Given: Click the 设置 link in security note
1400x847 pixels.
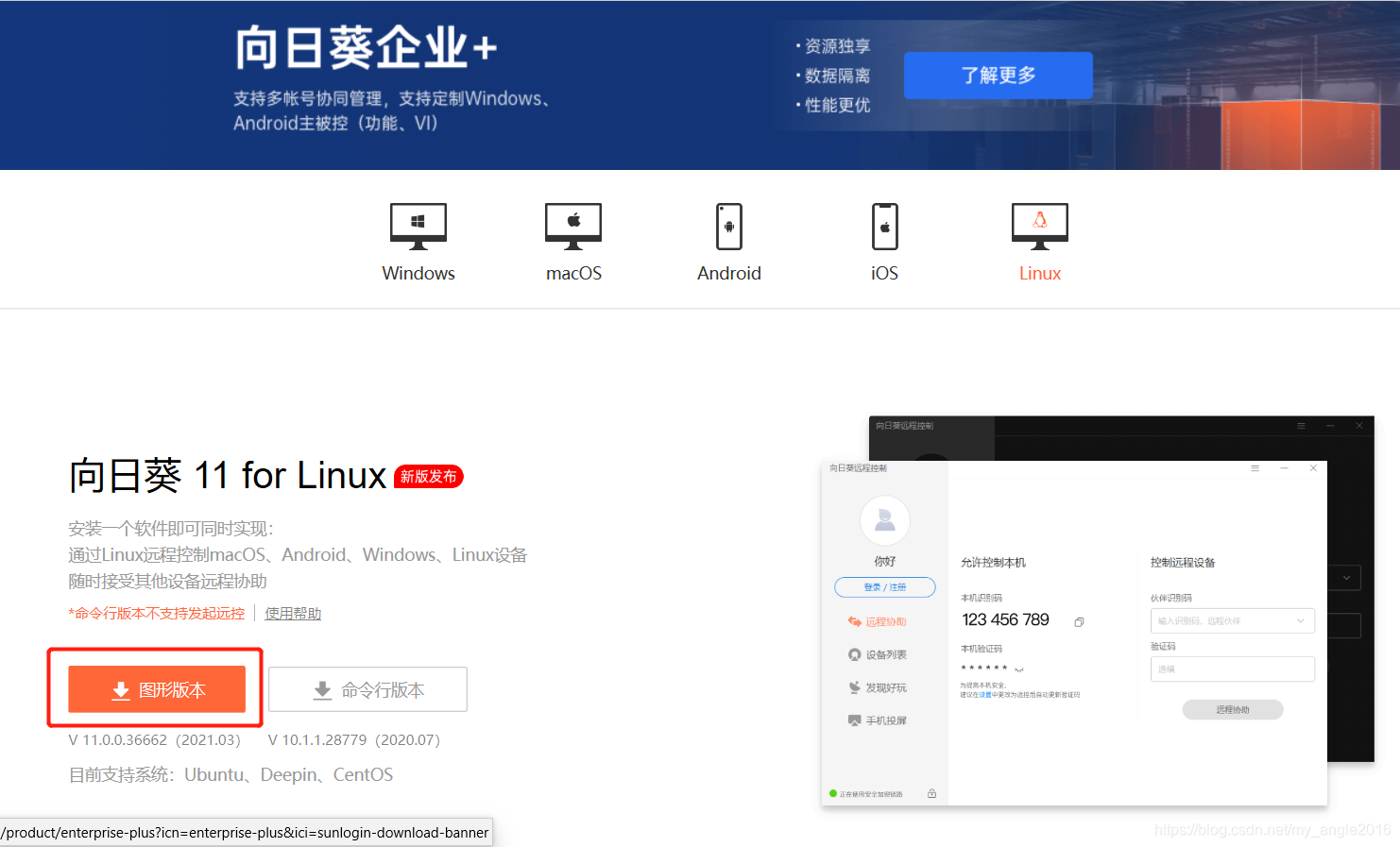Looking at the screenshot, I should (985, 695).
